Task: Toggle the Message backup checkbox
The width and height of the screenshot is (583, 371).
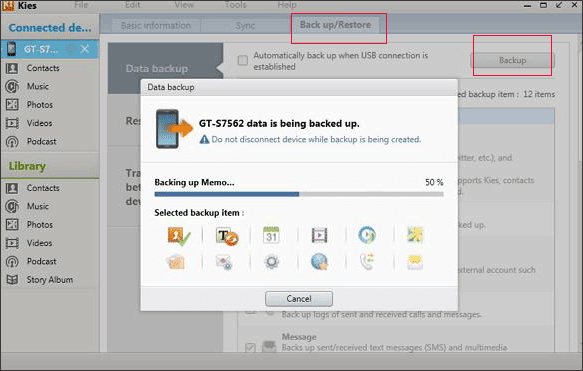Action: (x=250, y=347)
